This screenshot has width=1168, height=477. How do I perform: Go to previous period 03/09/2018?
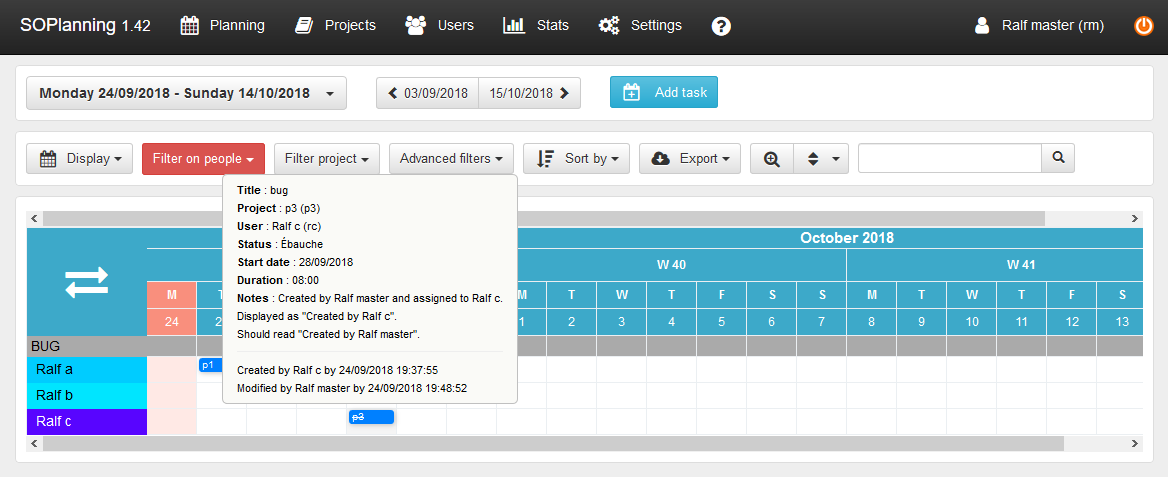tap(427, 93)
